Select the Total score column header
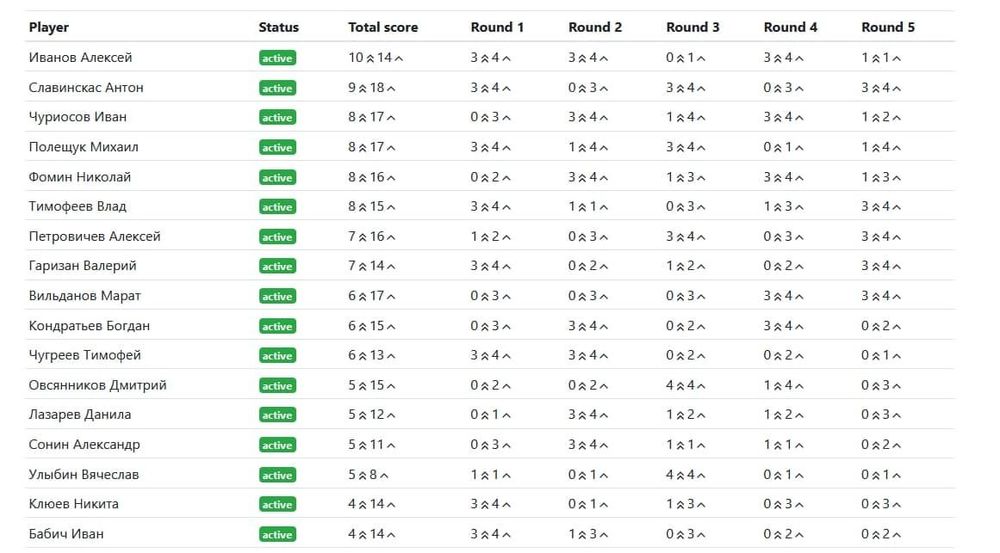This screenshot has width=1000, height=553. (x=383, y=27)
